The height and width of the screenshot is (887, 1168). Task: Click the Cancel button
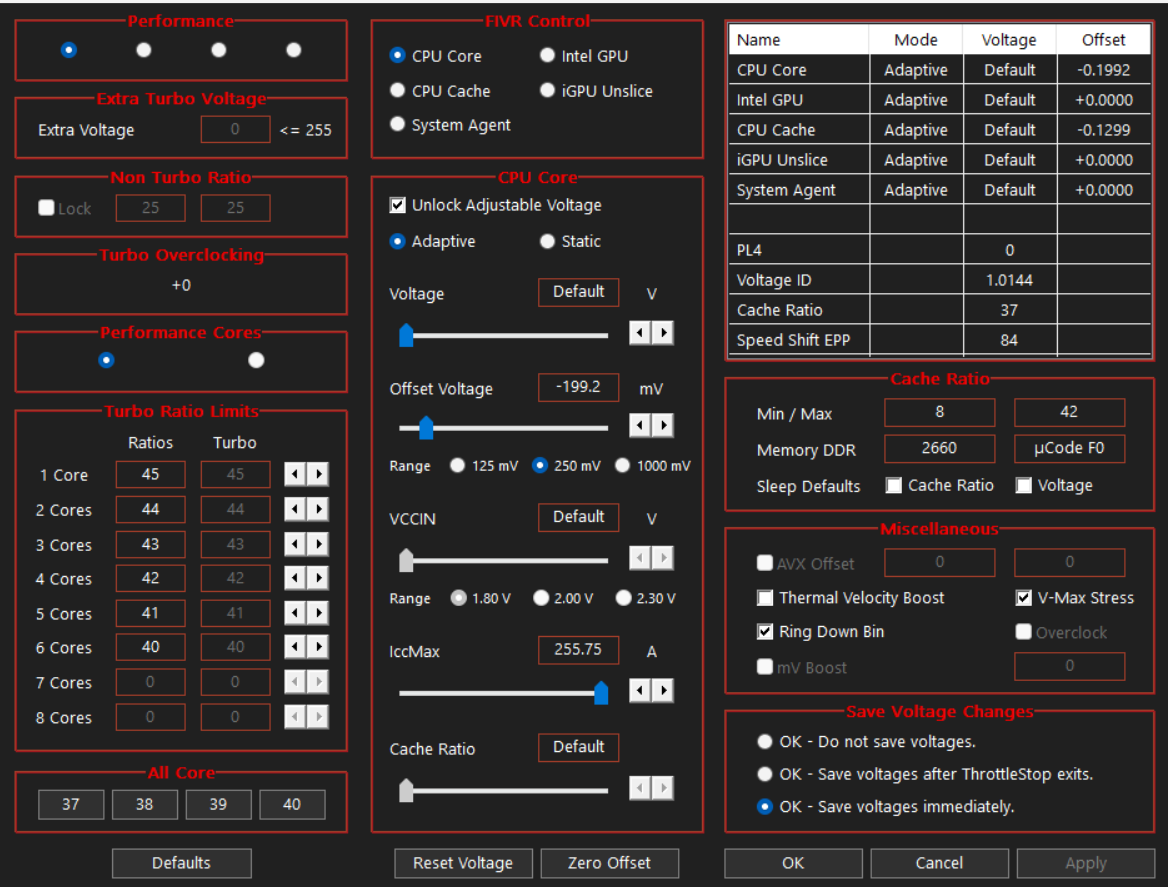click(939, 863)
